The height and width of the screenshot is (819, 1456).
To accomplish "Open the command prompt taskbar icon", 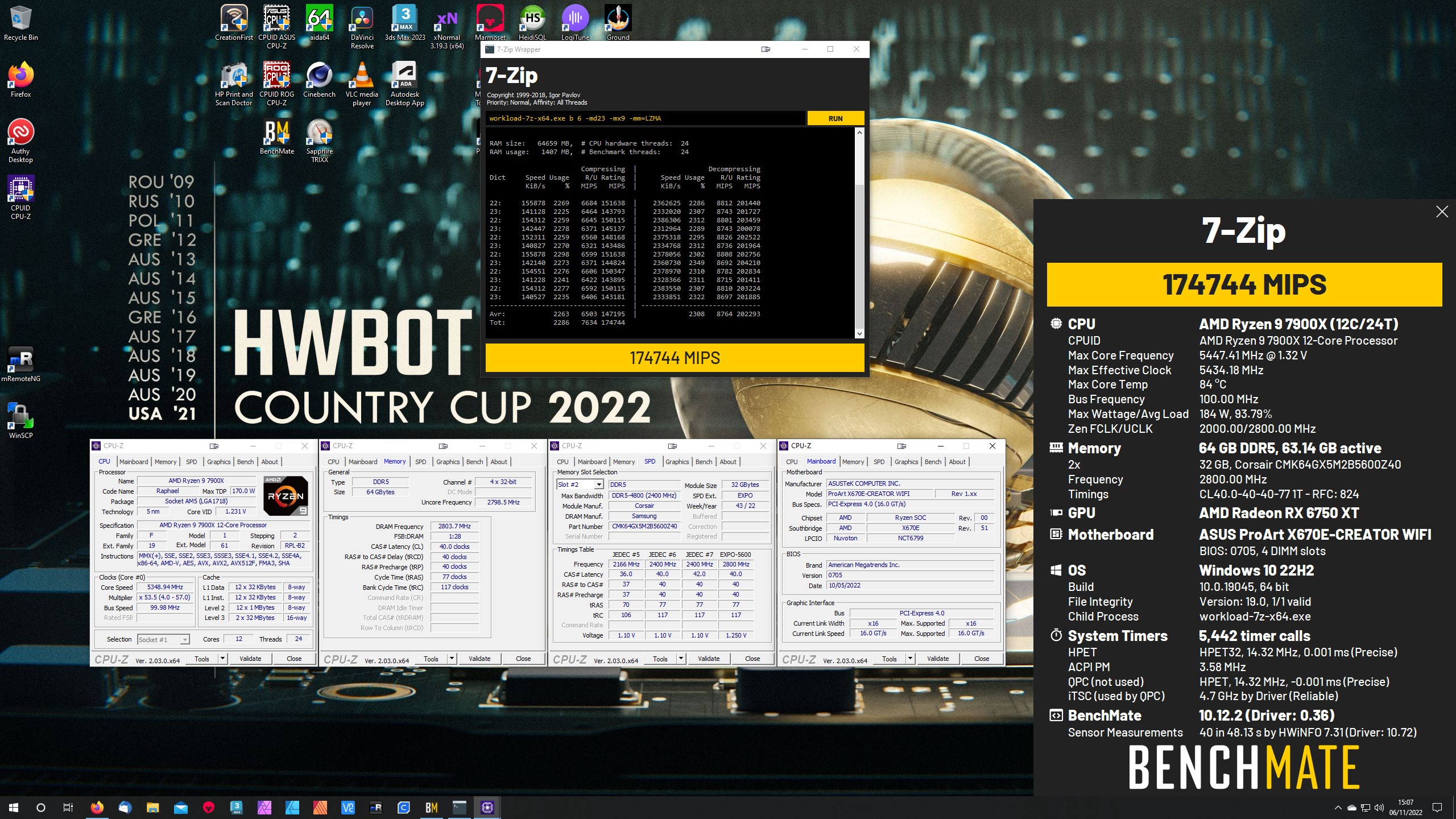I will click(x=460, y=807).
